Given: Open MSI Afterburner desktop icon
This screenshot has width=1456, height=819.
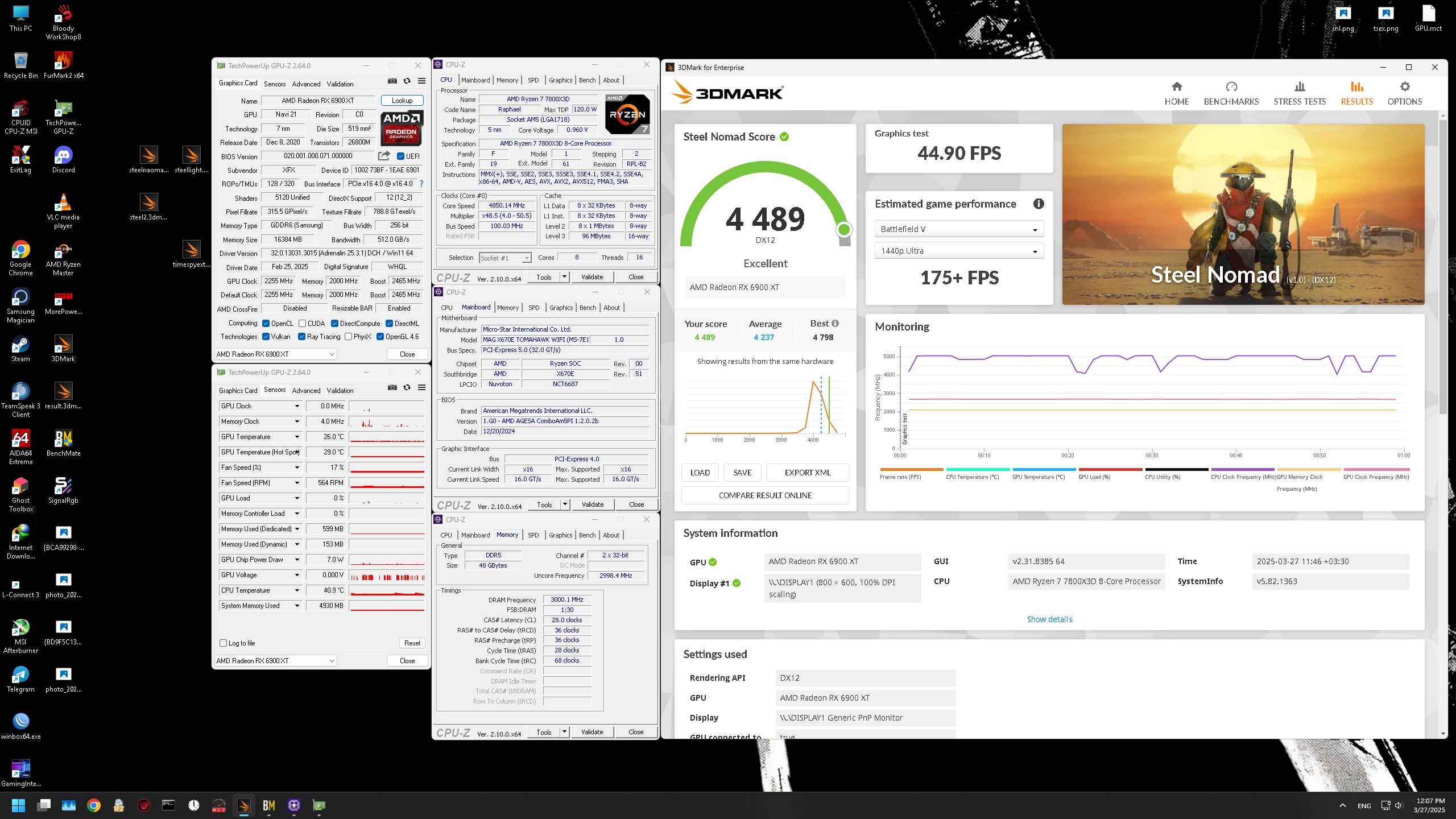Looking at the screenshot, I should click(20, 636).
